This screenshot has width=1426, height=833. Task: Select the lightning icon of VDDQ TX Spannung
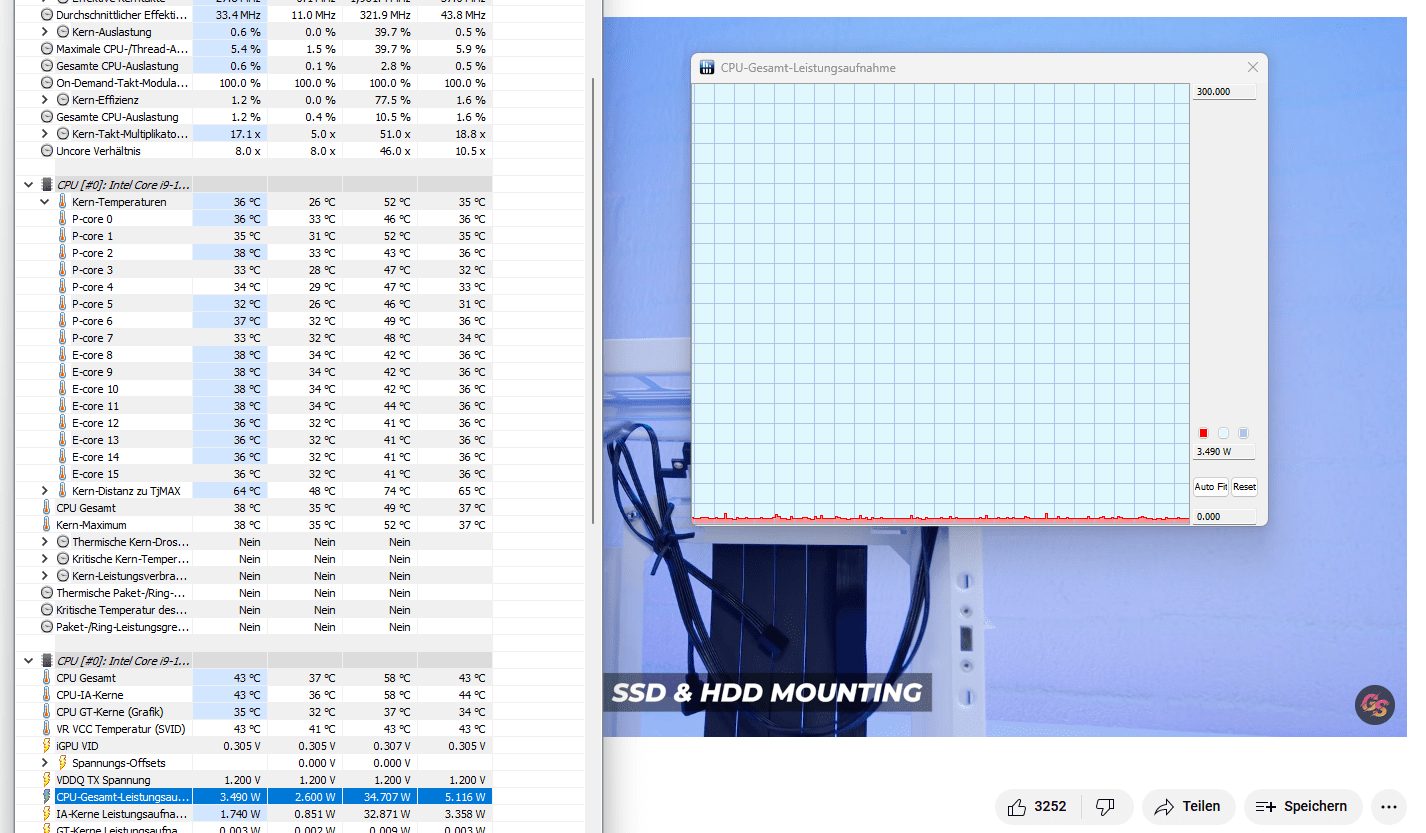click(46, 780)
